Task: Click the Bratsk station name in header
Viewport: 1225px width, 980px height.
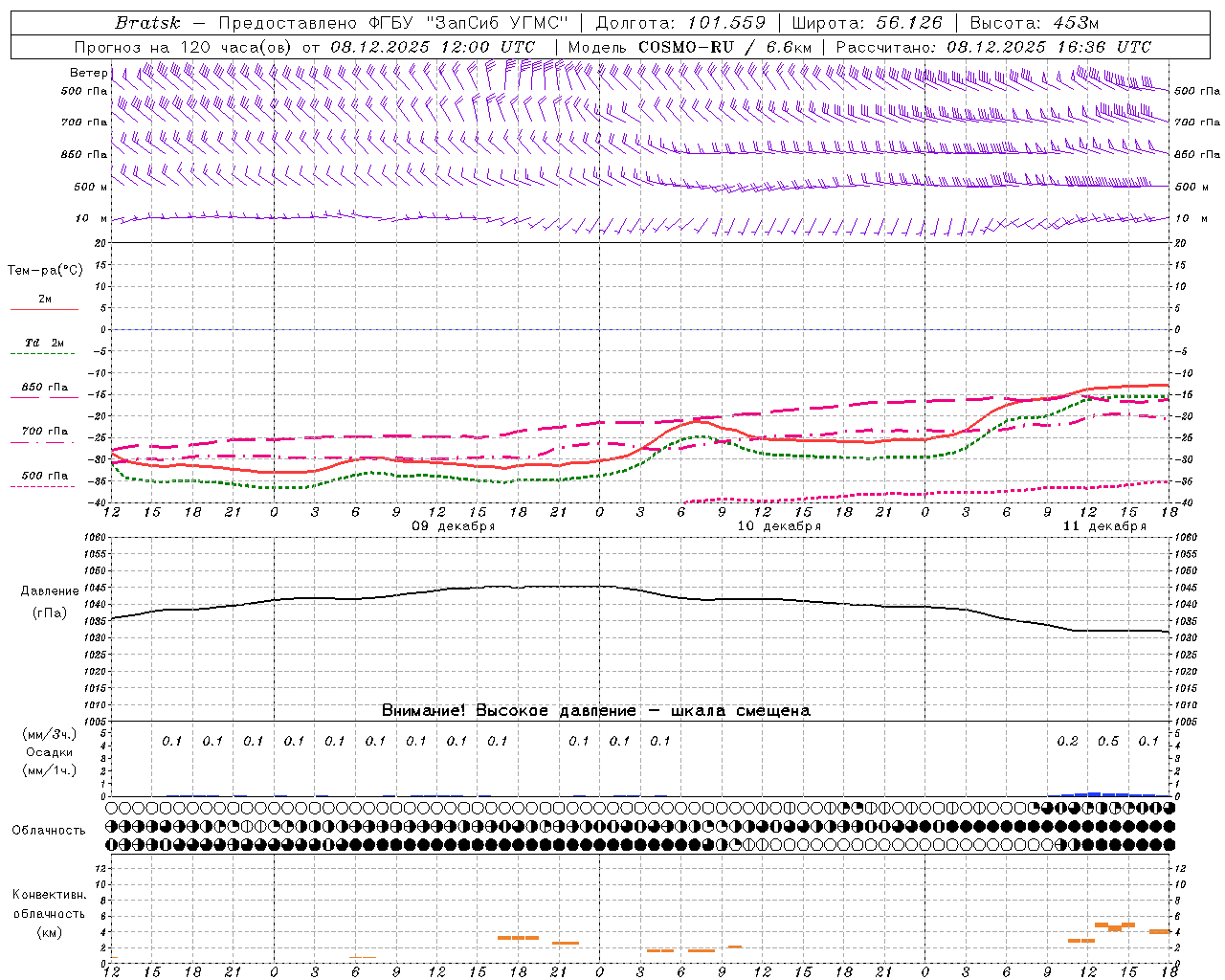Action: [x=147, y=23]
